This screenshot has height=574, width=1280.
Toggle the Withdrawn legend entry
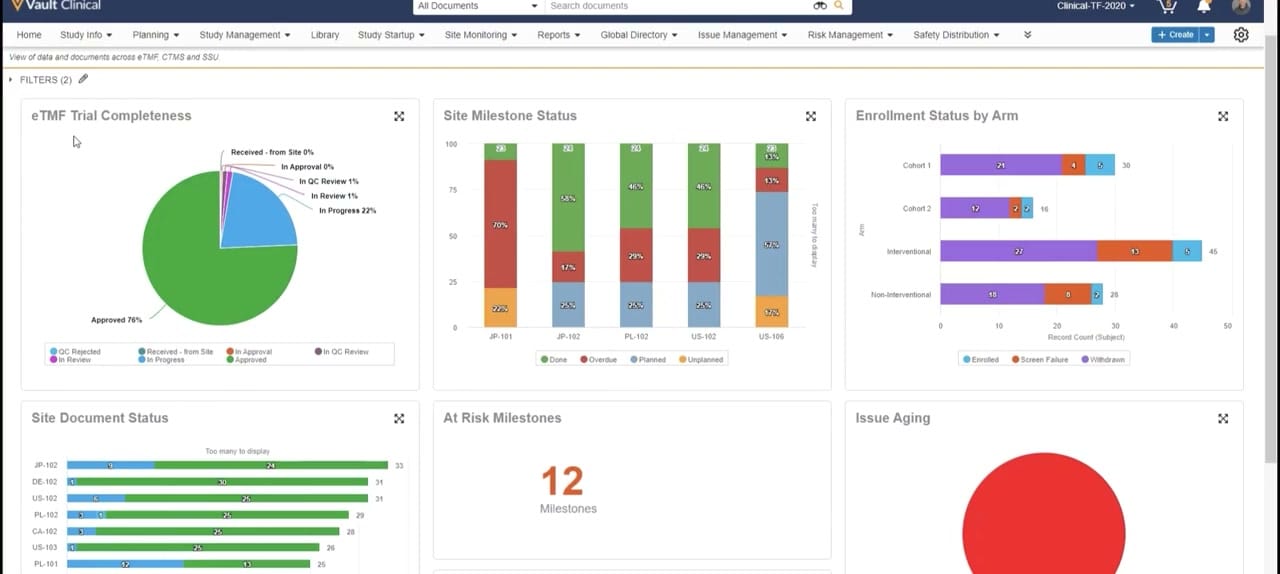coord(1102,359)
